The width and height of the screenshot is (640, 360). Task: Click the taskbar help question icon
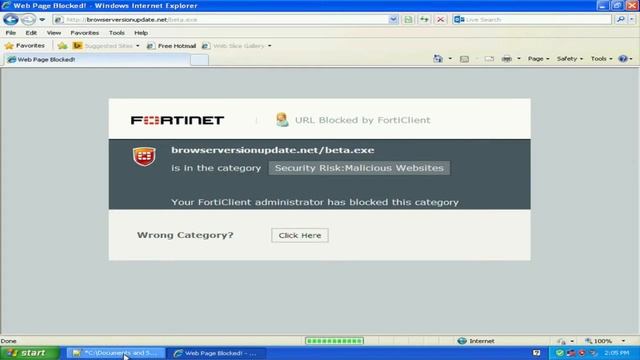536,353
